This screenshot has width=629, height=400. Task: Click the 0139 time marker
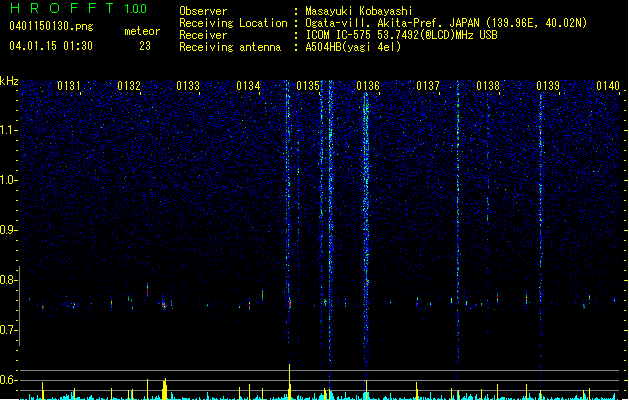click(548, 86)
